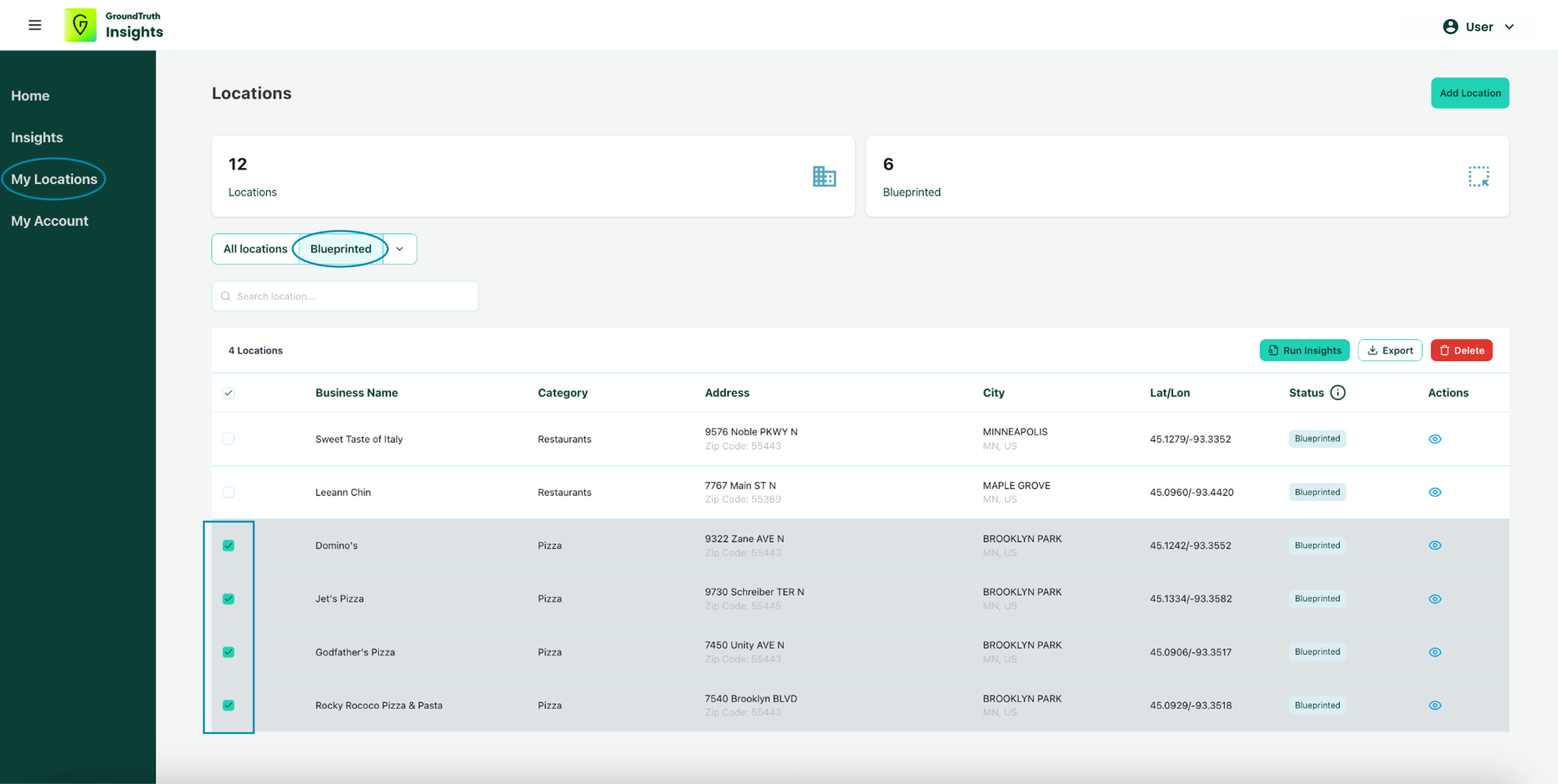Click the Add Location button
The image size is (1558, 784).
pos(1469,93)
